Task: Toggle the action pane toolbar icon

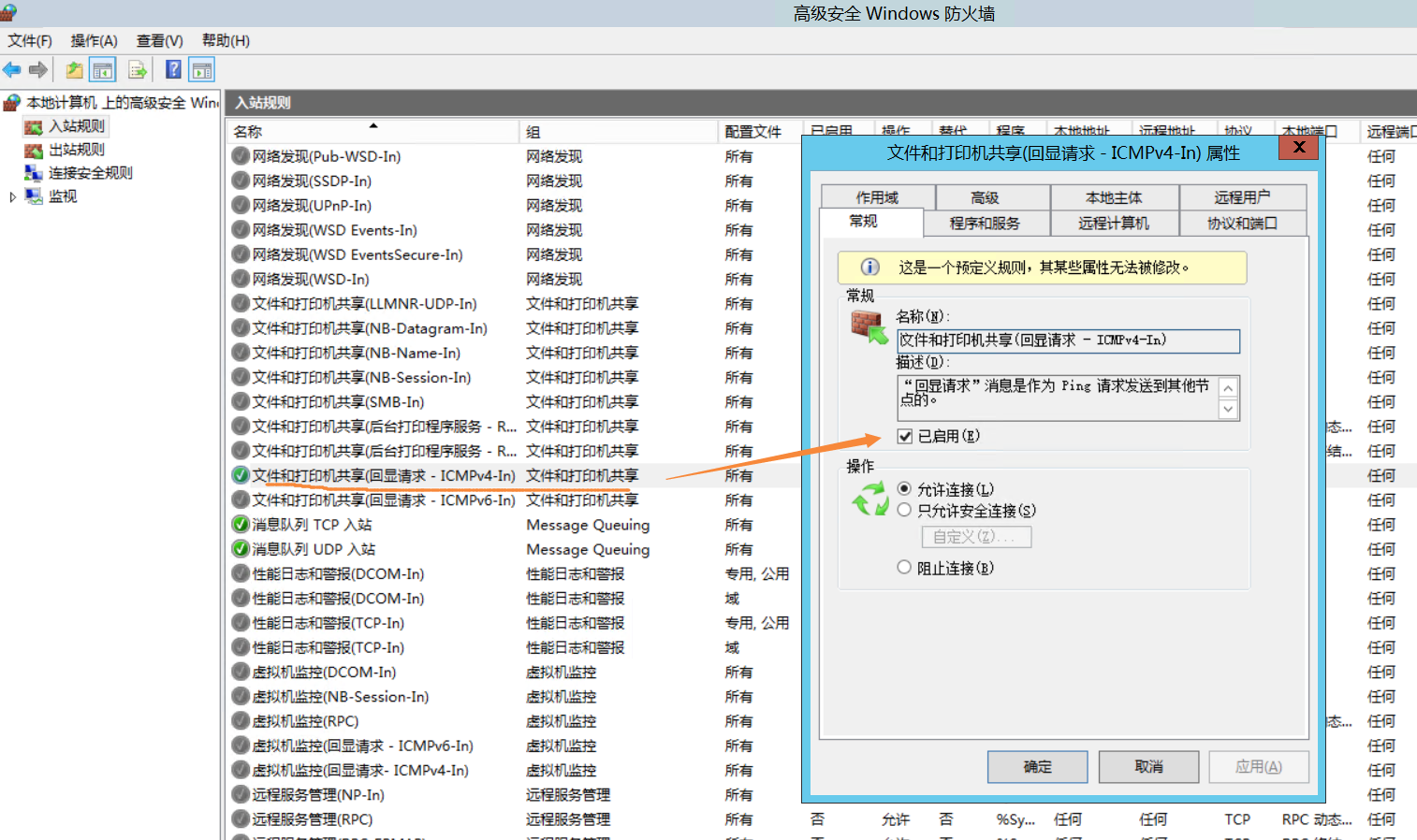Action: tap(201, 70)
